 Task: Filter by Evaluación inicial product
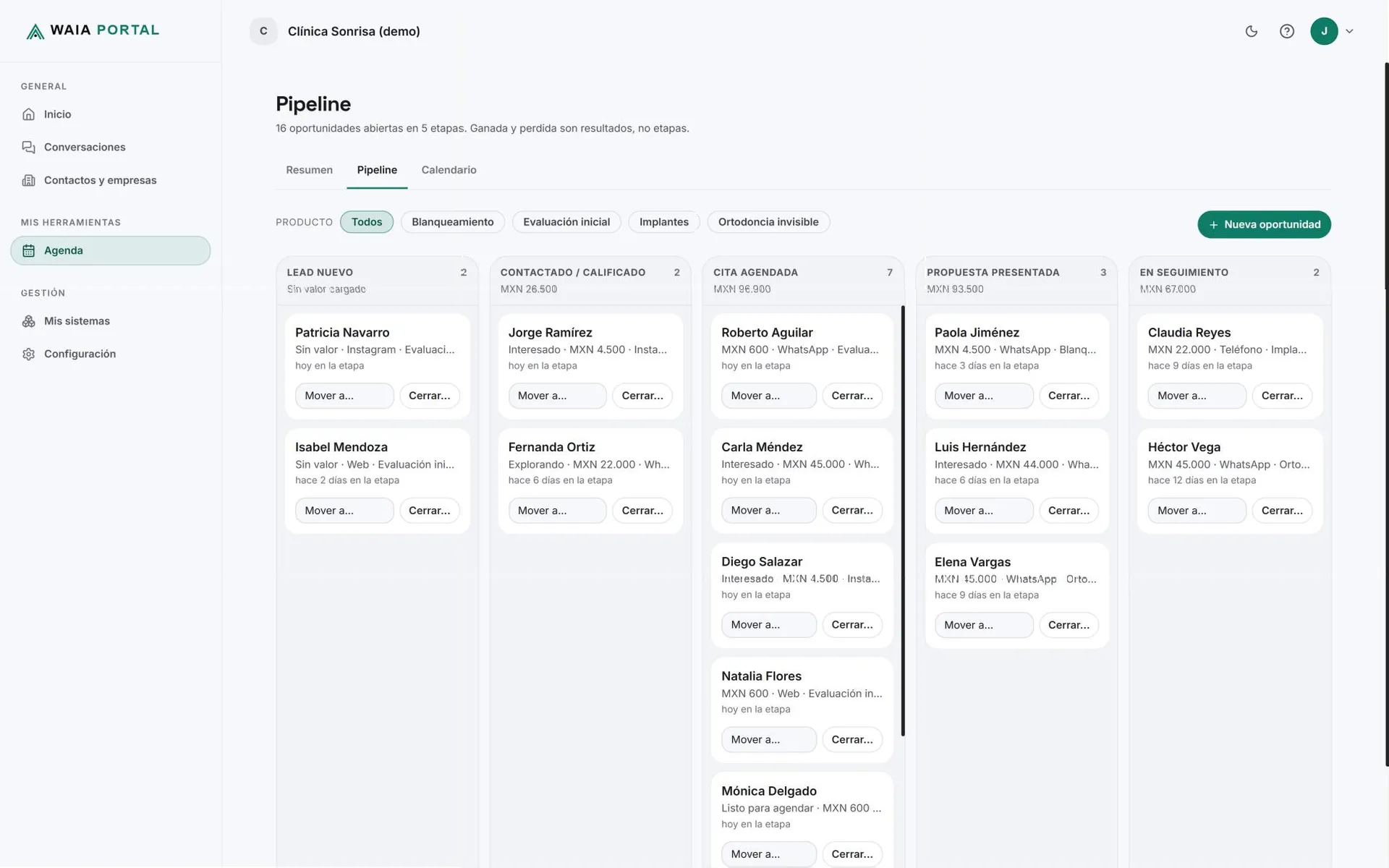coord(566,222)
